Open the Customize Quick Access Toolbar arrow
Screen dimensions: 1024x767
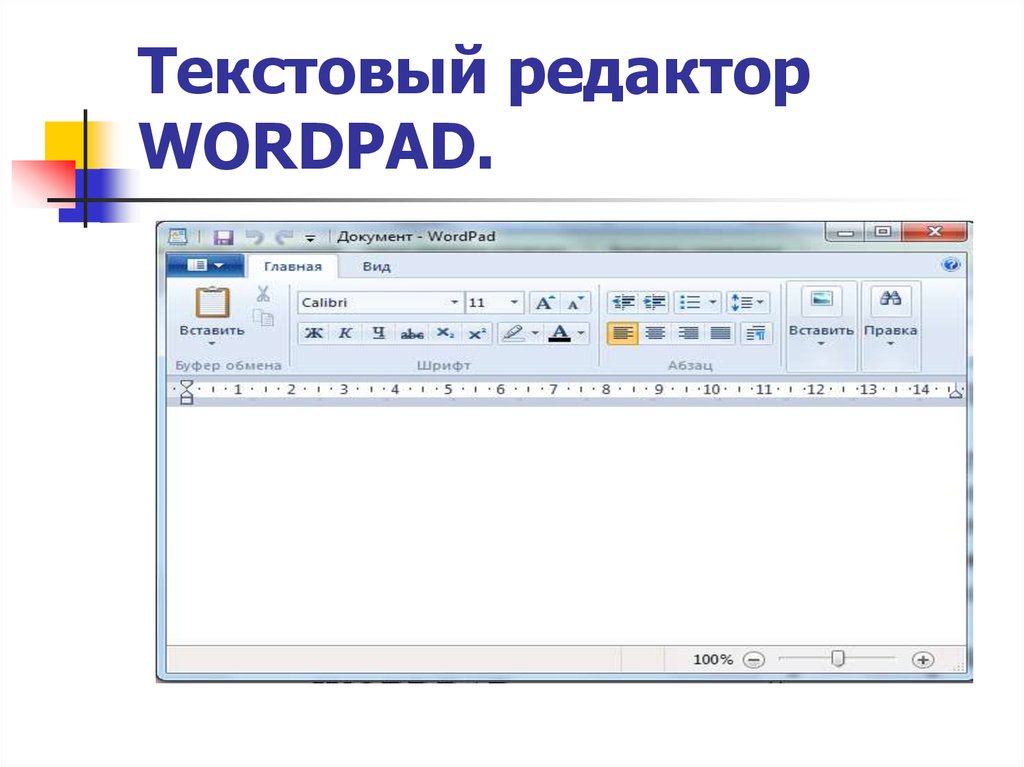coord(310,238)
